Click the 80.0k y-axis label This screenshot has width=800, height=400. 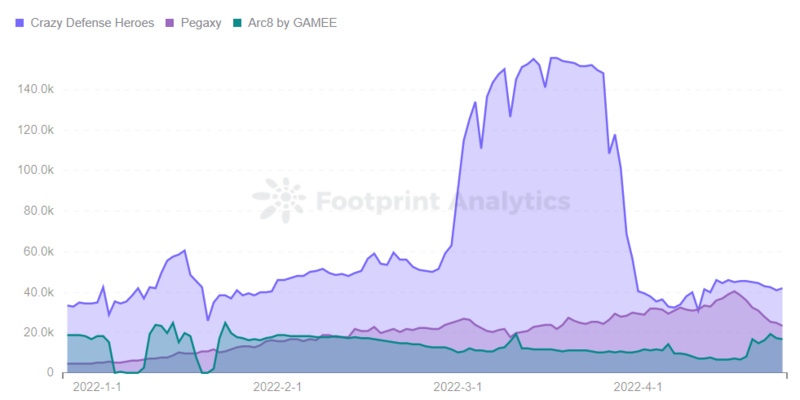(38, 211)
